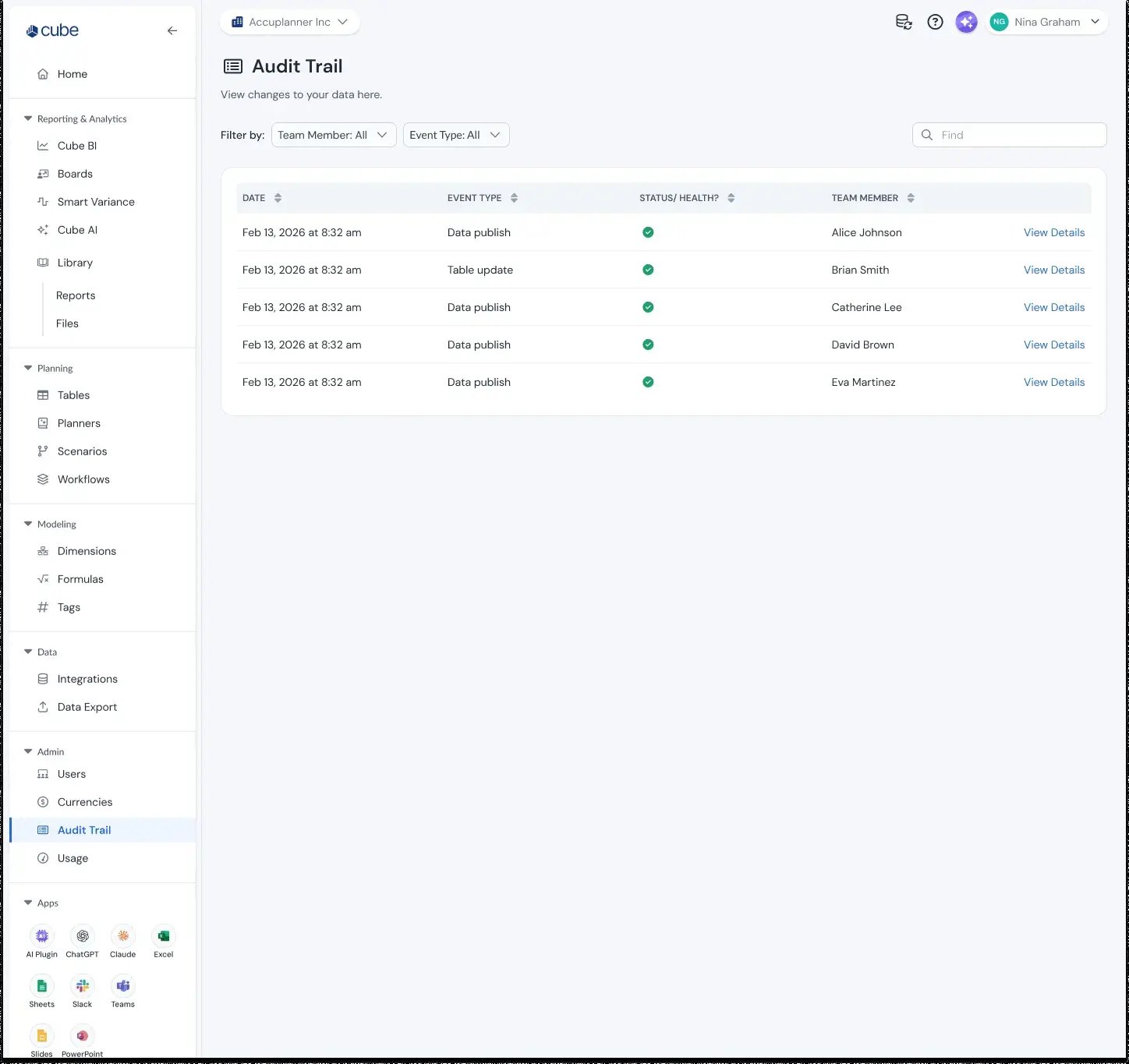1129x1064 pixels.
Task: View Details for Eva Martinez row
Action: tap(1054, 382)
